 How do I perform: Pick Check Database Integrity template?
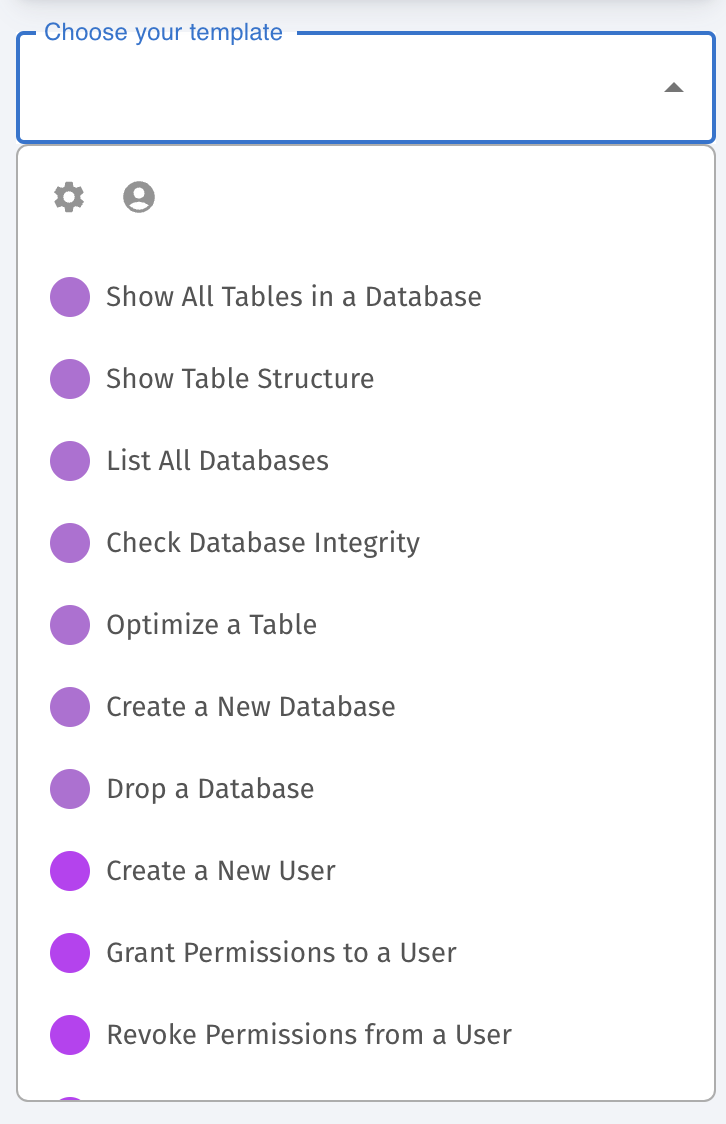point(366,543)
